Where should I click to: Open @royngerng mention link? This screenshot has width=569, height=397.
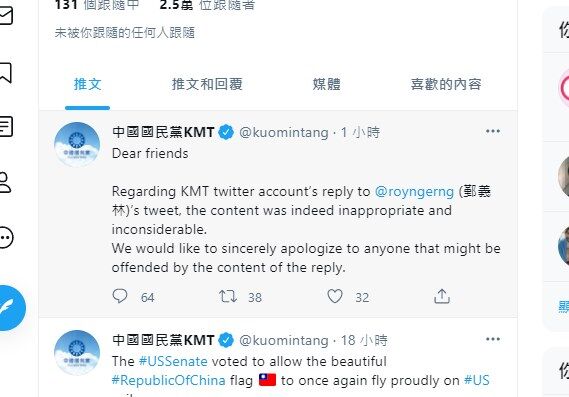[x=414, y=191]
